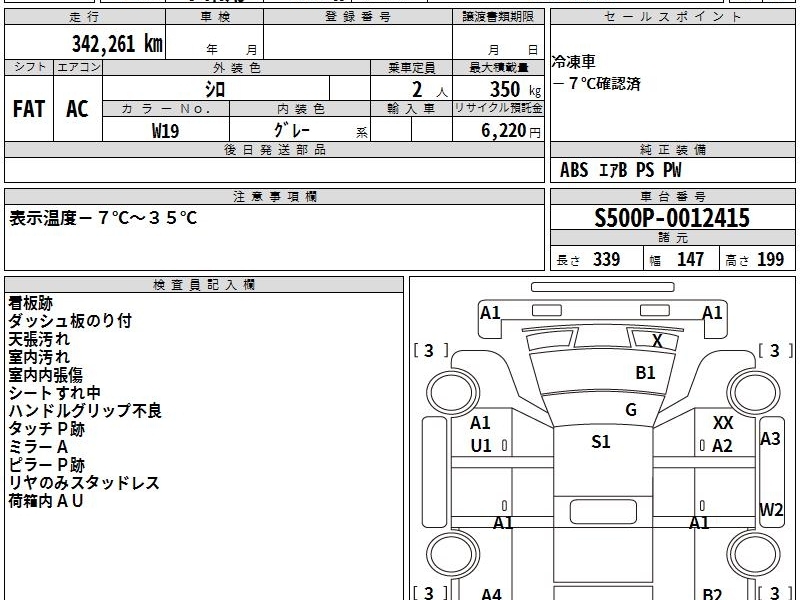Select the exterior color value シロ

(215, 89)
